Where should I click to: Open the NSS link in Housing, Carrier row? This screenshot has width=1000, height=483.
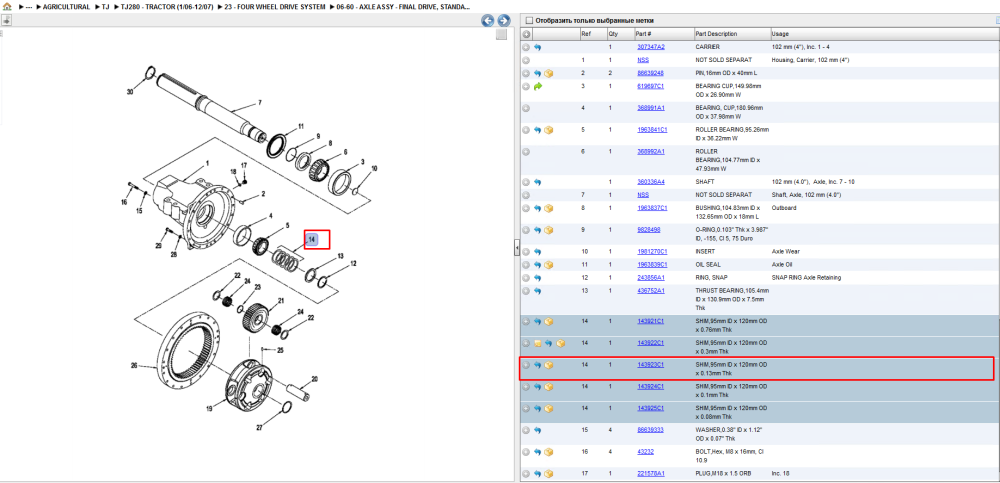[643, 60]
